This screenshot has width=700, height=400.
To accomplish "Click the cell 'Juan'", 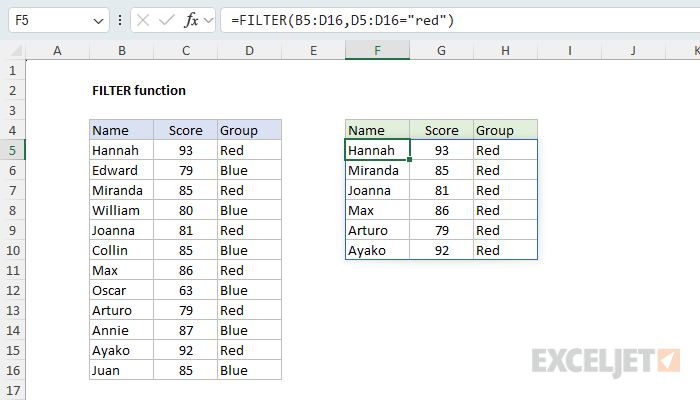I will point(121,371).
